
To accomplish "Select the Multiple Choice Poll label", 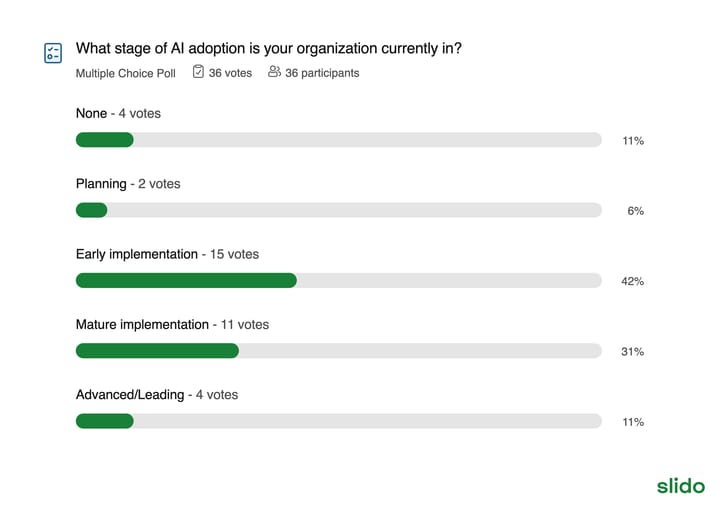I will click(125, 73).
